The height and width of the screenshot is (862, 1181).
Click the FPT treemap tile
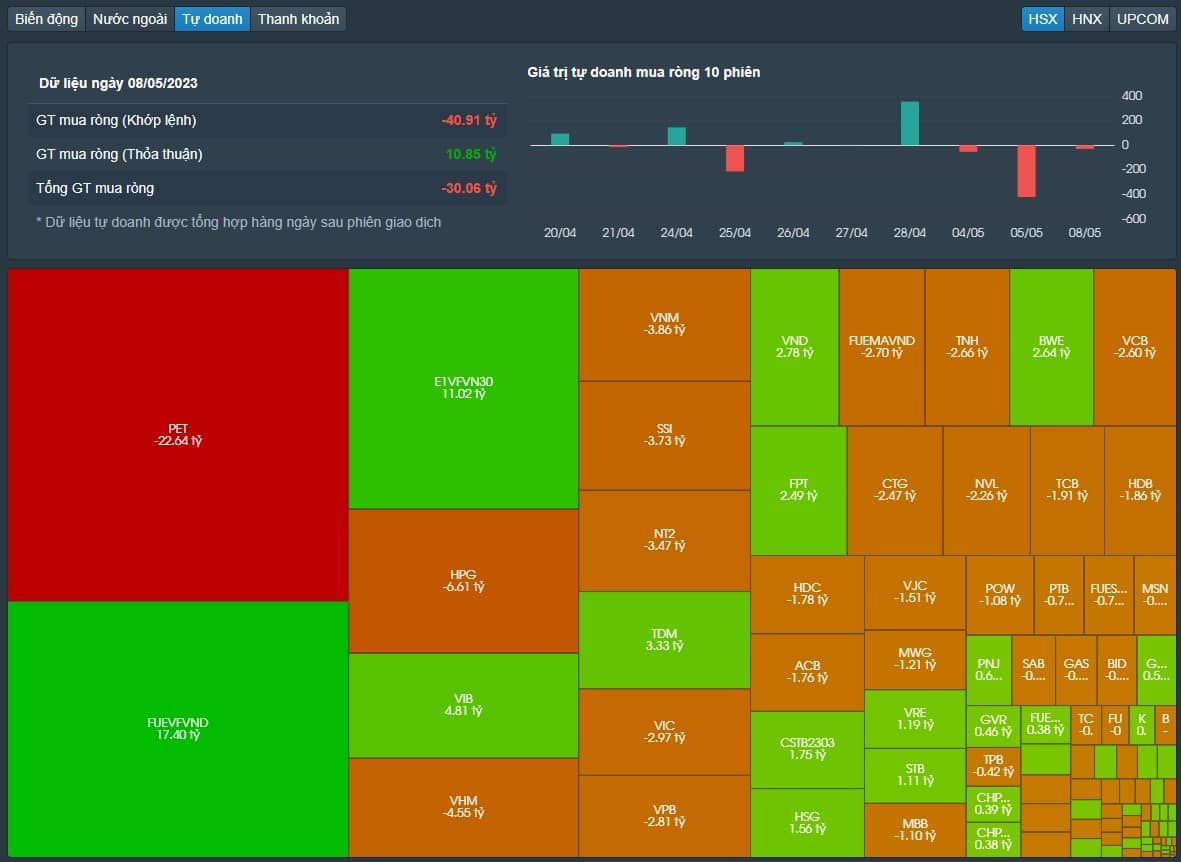pyautogui.click(x=799, y=491)
